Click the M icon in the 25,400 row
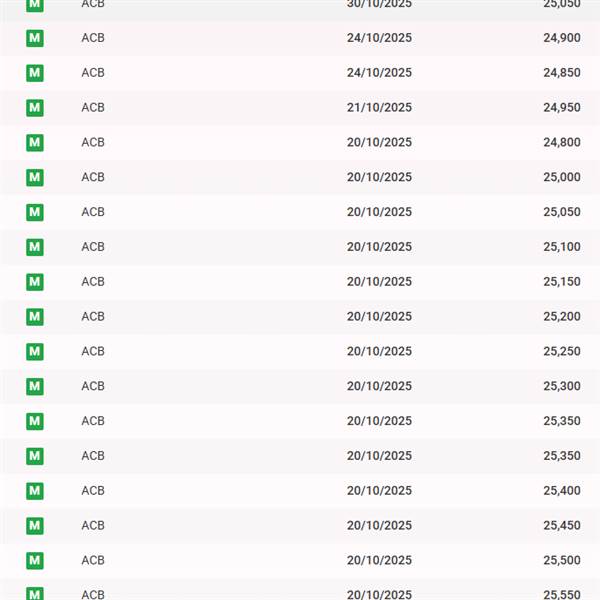The width and height of the screenshot is (600, 600). click(x=35, y=491)
